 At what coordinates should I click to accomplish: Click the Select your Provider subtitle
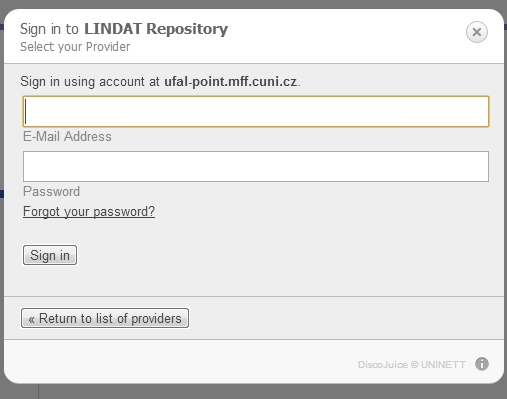coord(75,47)
